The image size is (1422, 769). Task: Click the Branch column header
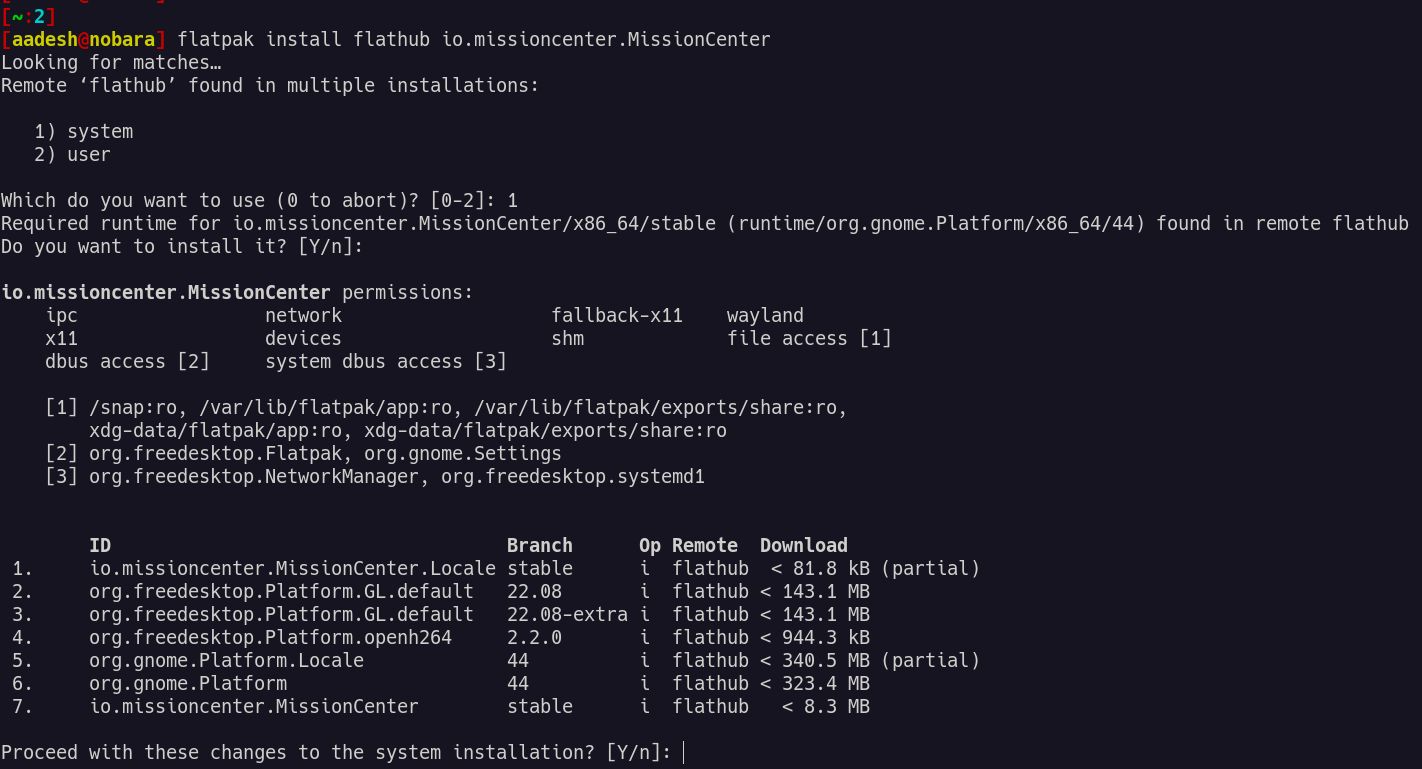point(540,545)
